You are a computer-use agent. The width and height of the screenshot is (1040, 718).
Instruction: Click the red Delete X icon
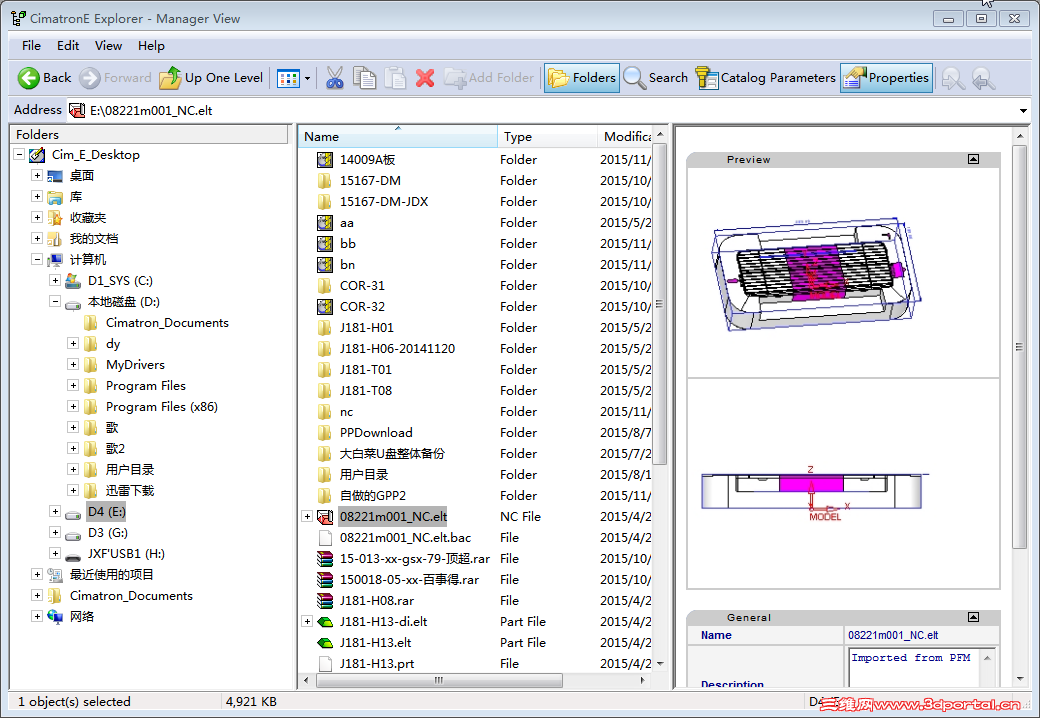tap(425, 78)
